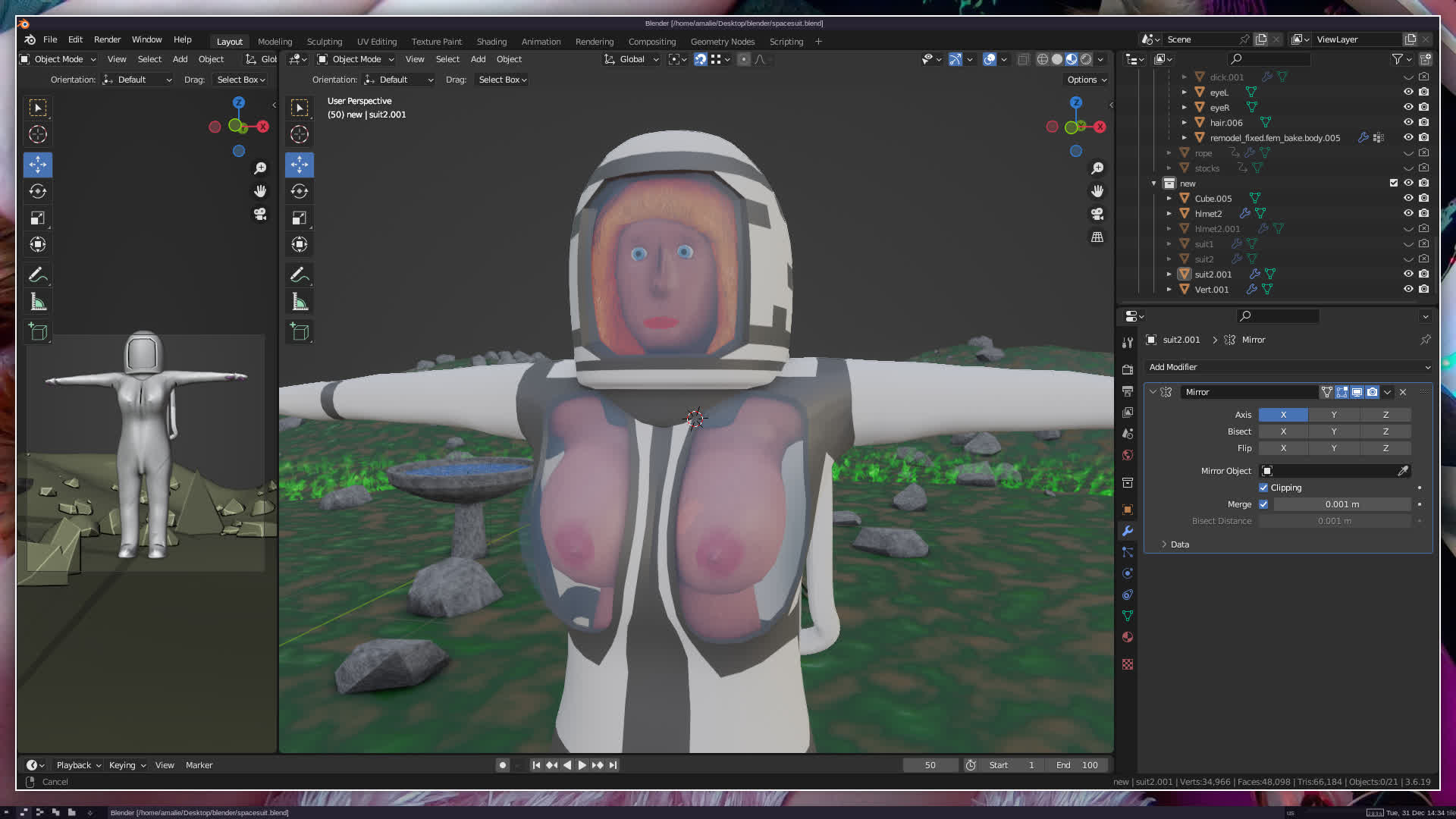
Task: Click the Add Cube tool icon
Action: point(300,332)
